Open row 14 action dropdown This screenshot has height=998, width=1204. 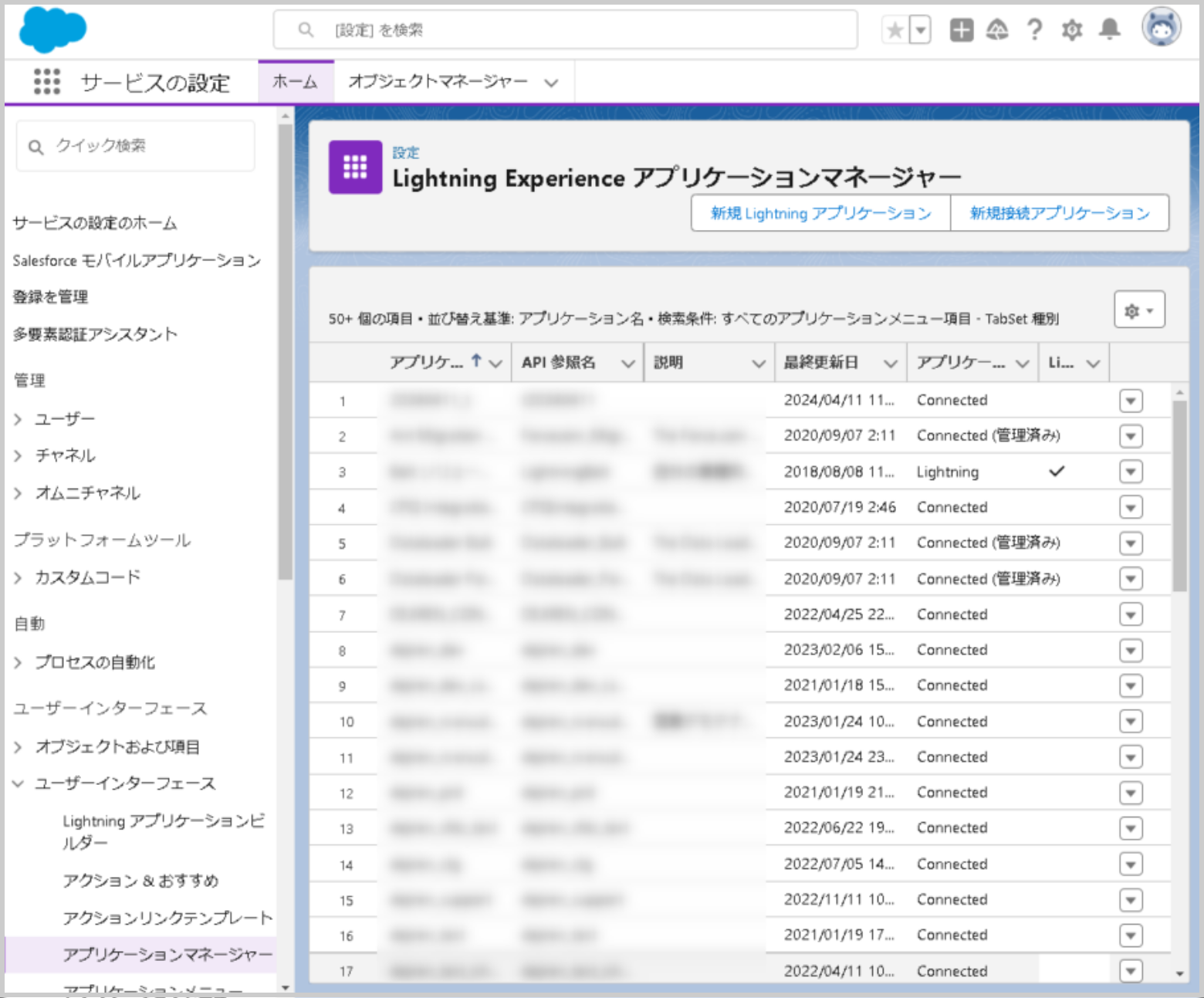coord(1131,864)
